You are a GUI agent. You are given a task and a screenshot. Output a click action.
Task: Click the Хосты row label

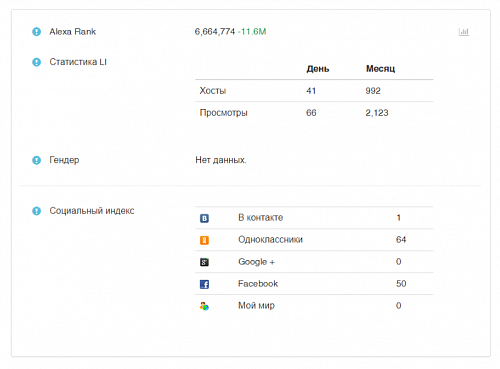[213, 91]
